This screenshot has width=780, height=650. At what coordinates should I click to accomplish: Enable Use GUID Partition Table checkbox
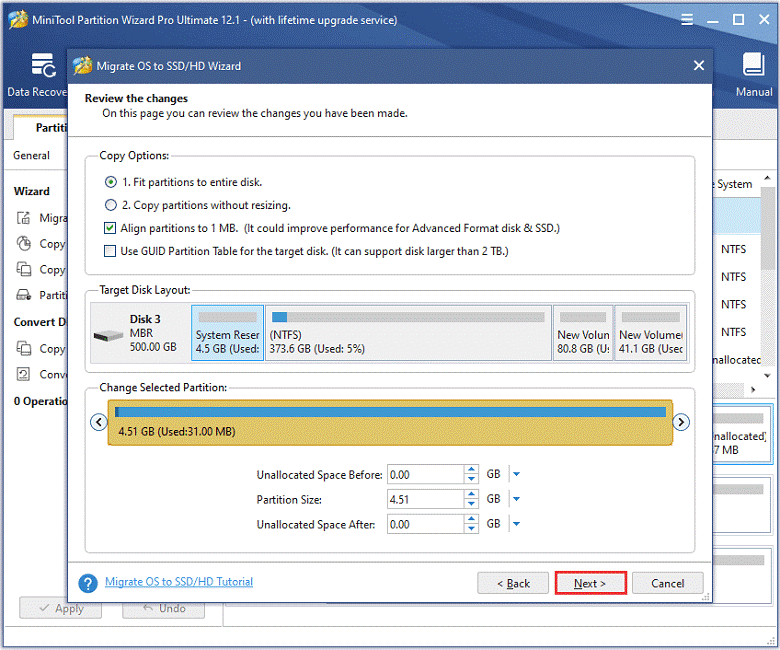tap(110, 251)
